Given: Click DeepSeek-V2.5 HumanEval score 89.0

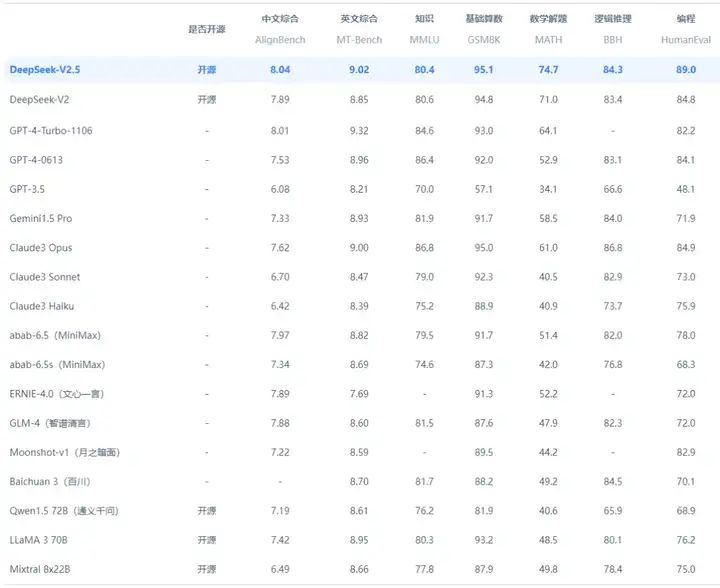Looking at the screenshot, I should coord(686,70).
